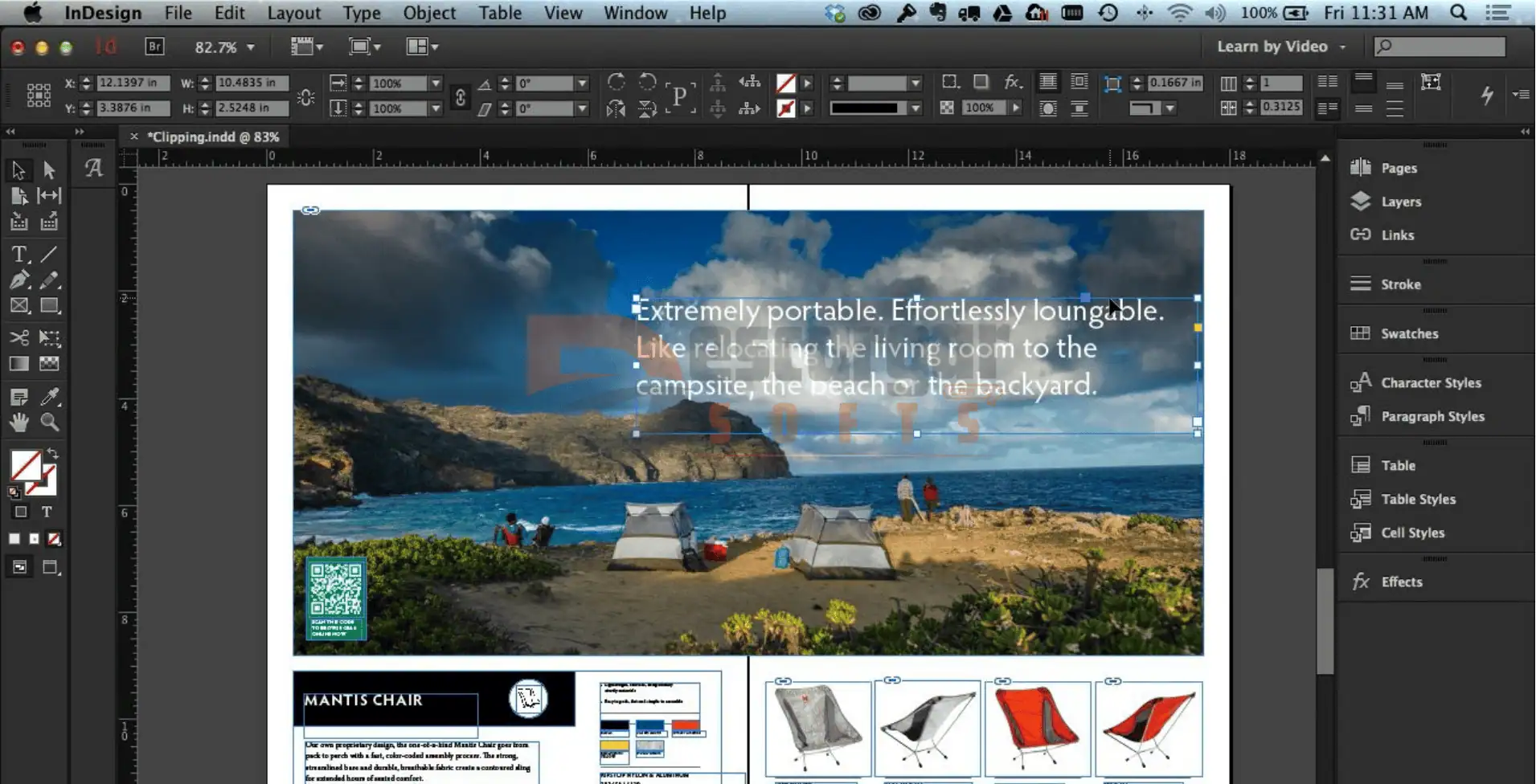This screenshot has height=784, width=1536.
Task: Open the Paragraph Styles panel
Action: click(1432, 416)
